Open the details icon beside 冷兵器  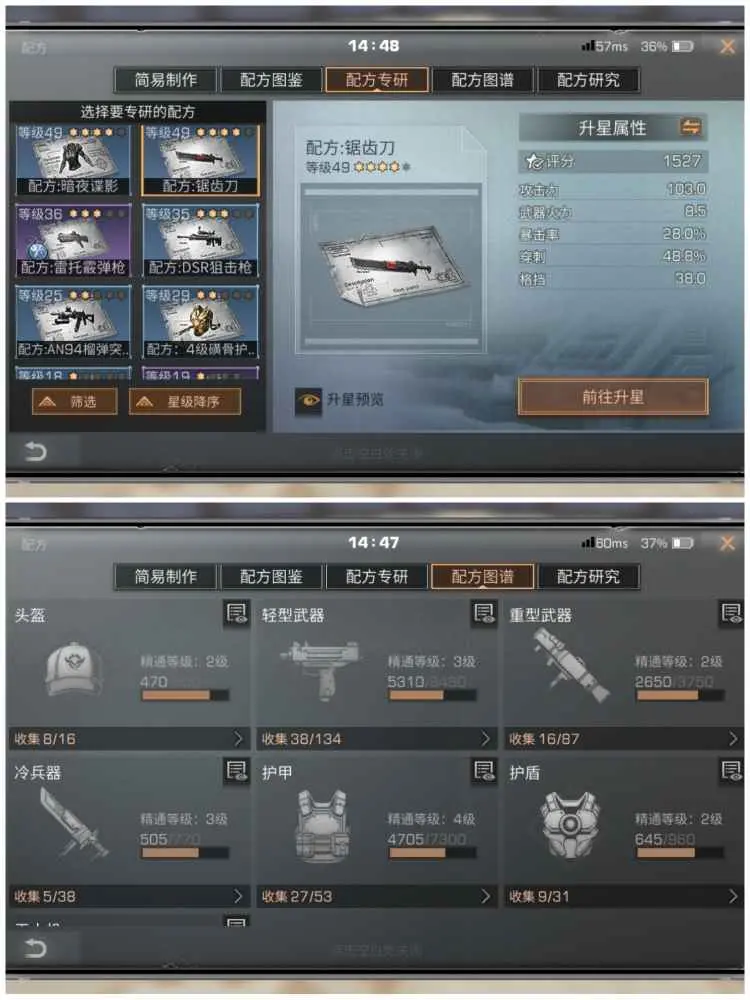point(237,770)
